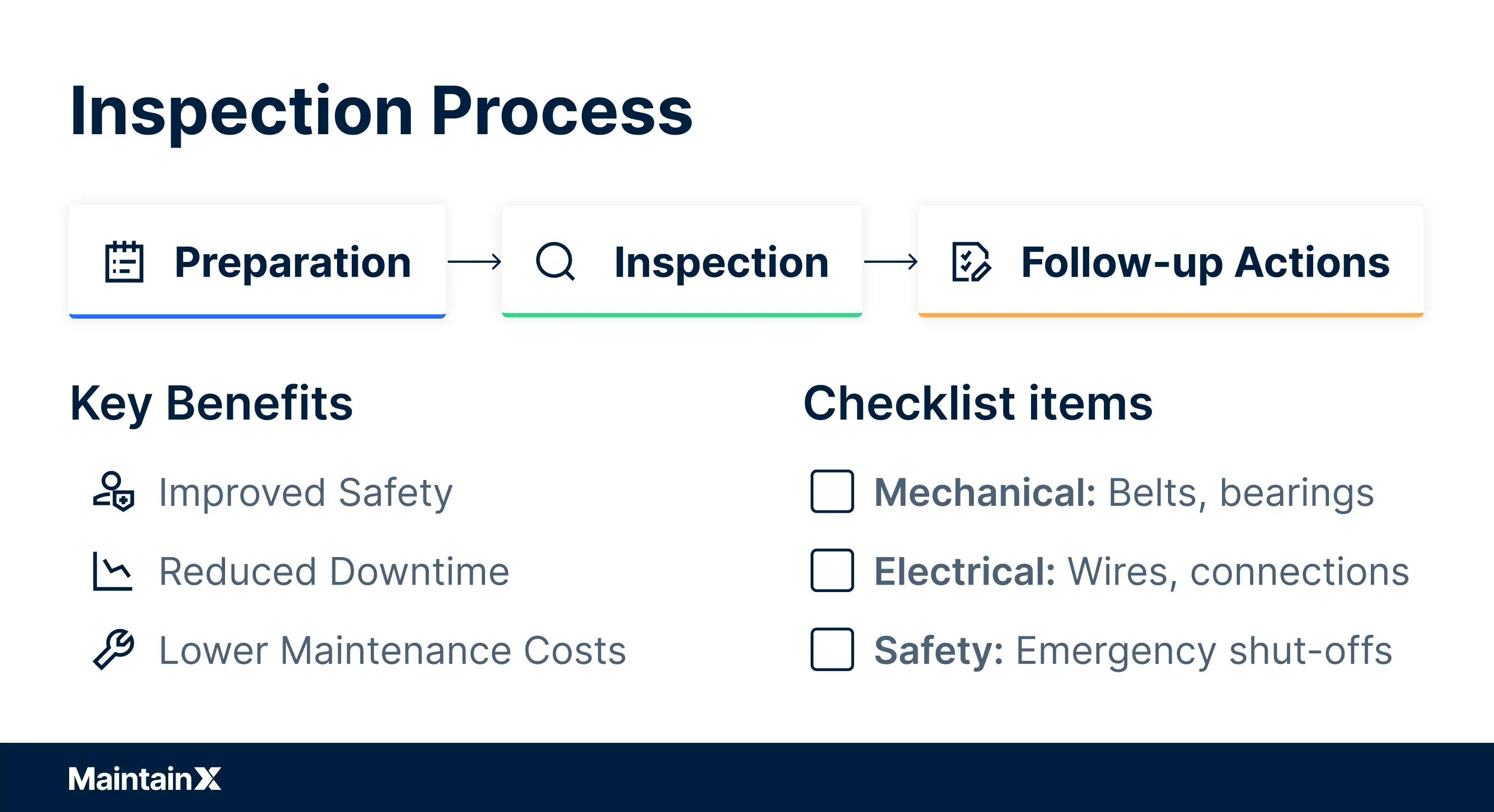Click the Lower Maintenance Costs text
This screenshot has height=812, width=1494.
[x=393, y=650]
